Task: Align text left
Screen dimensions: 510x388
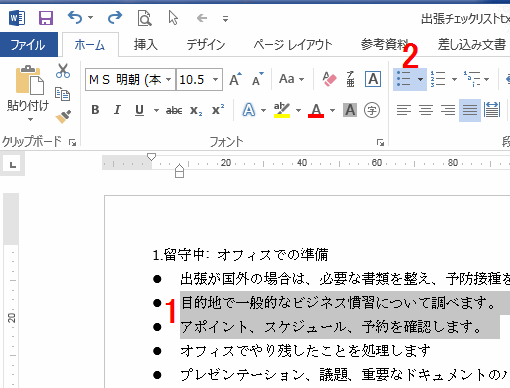Action: (404, 110)
